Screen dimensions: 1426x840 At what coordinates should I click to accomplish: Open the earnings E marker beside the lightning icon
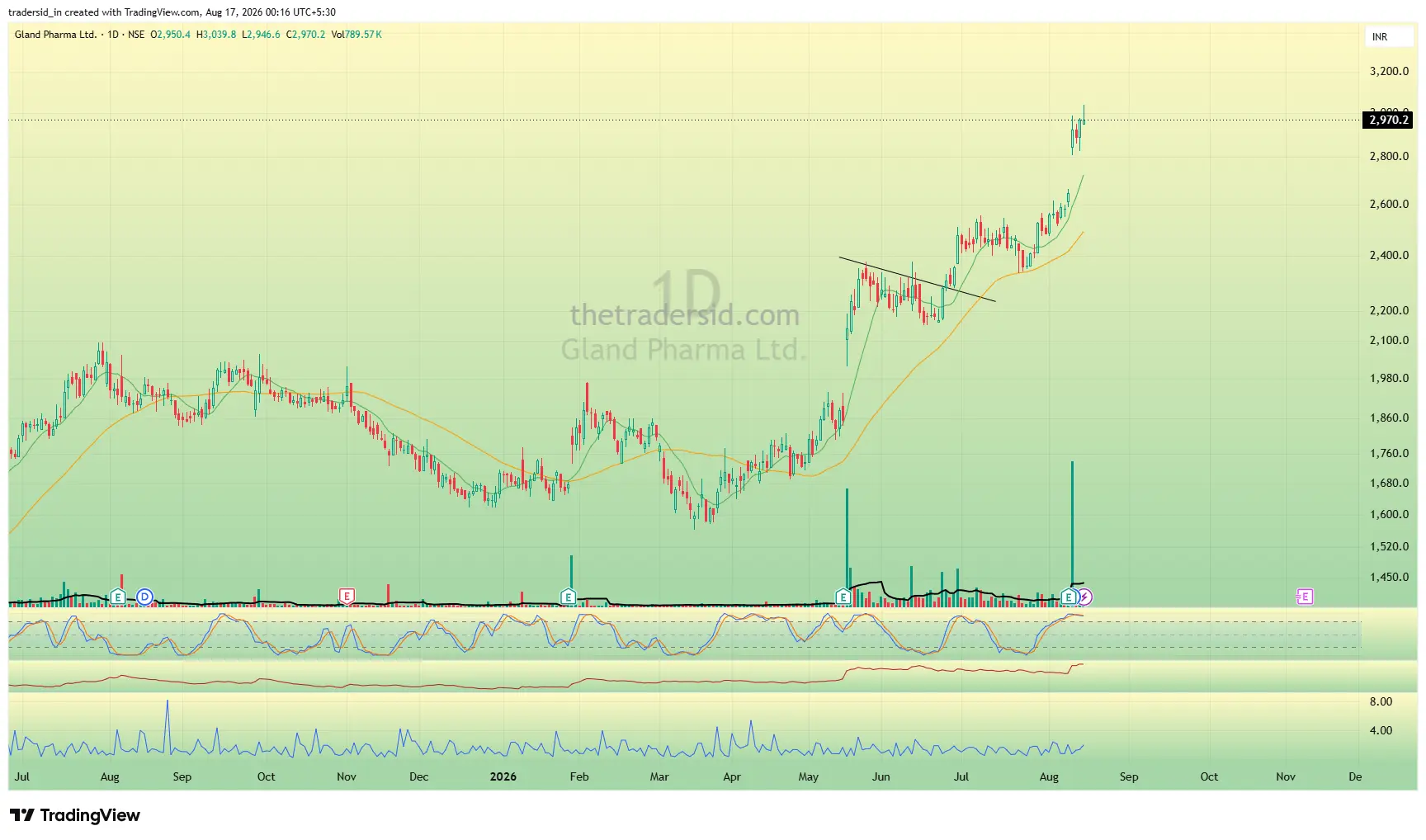(1069, 597)
